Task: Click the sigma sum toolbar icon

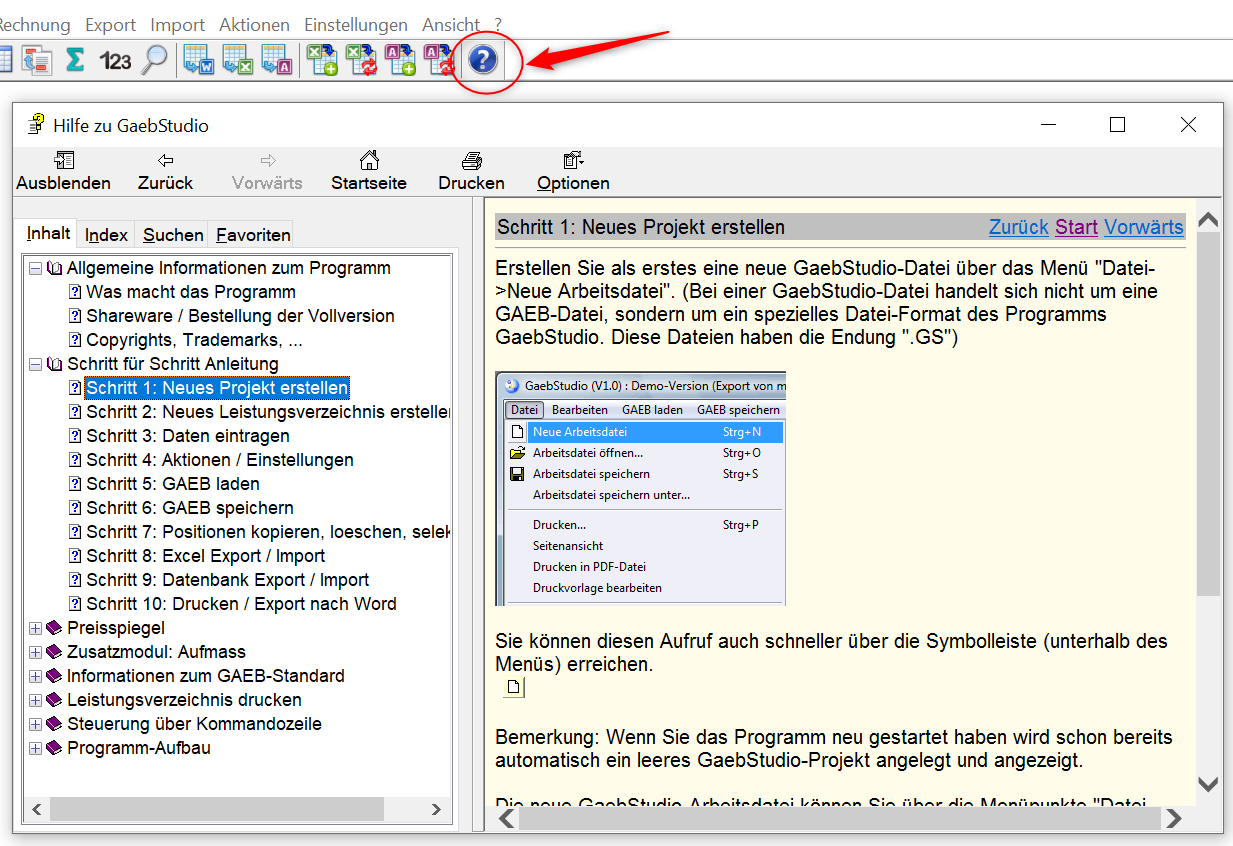Action: pyautogui.click(x=74, y=61)
